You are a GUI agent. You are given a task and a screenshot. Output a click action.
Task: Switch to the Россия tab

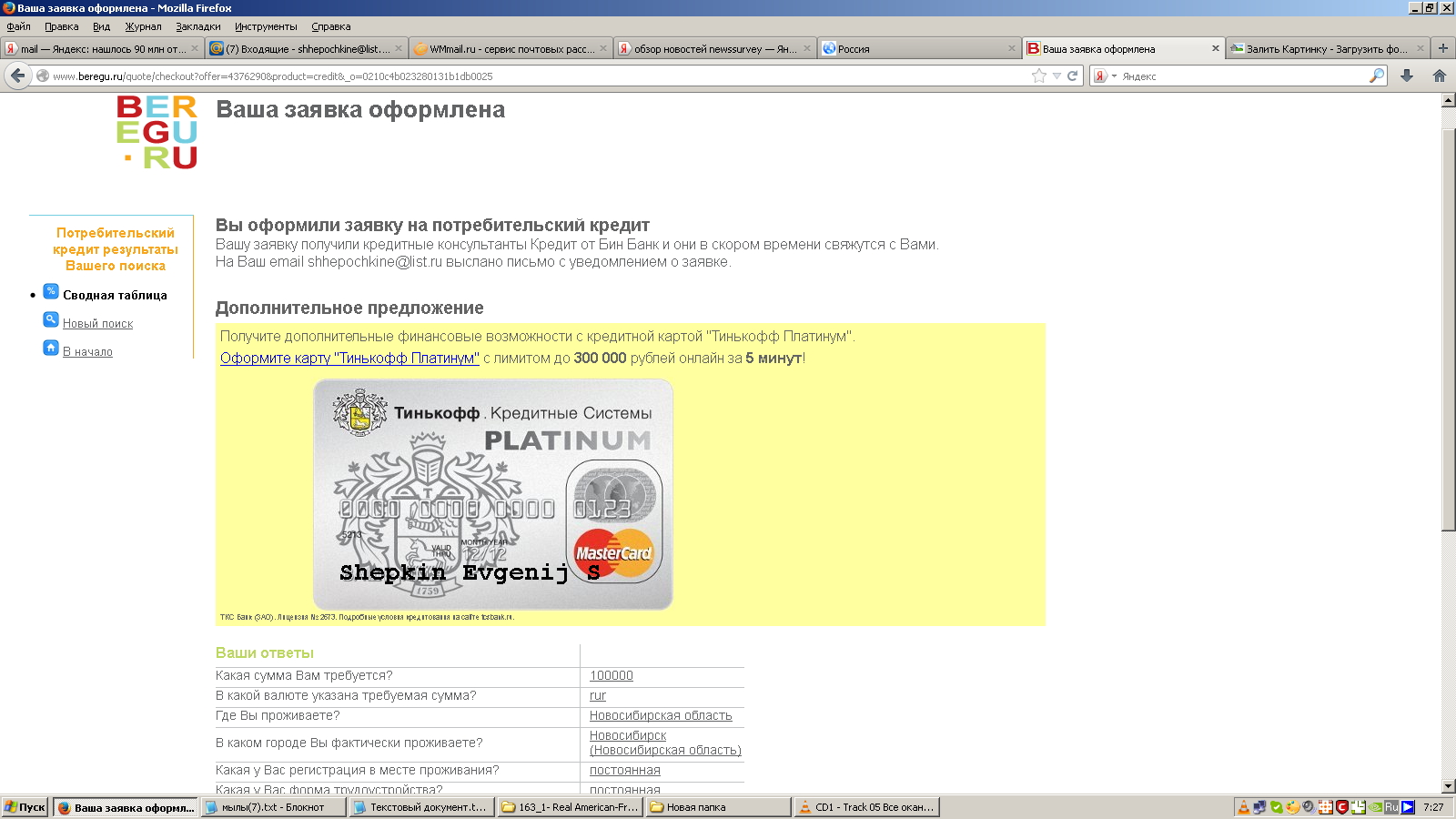[x=919, y=48]
